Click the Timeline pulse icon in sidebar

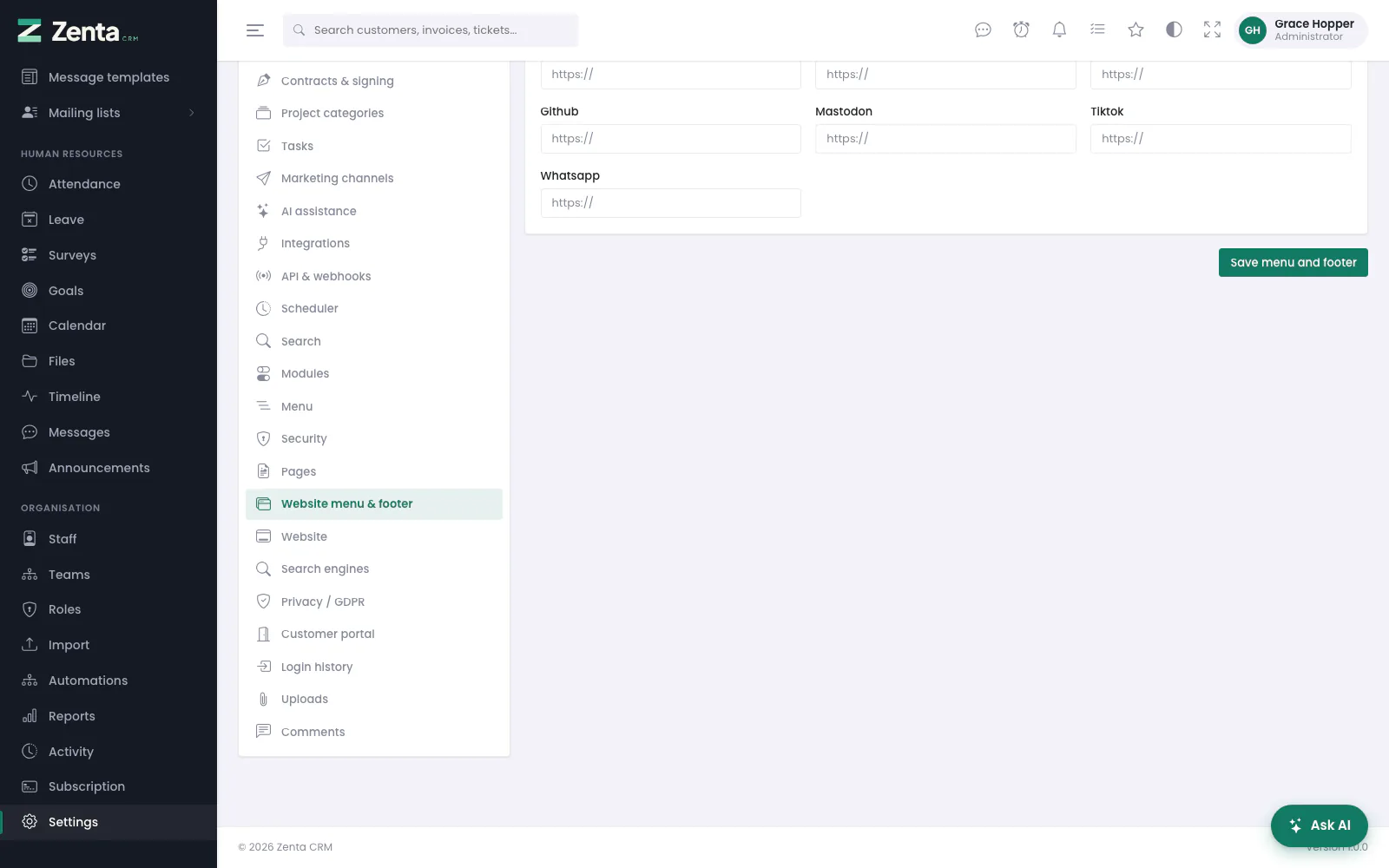click(x=30, y=397)
